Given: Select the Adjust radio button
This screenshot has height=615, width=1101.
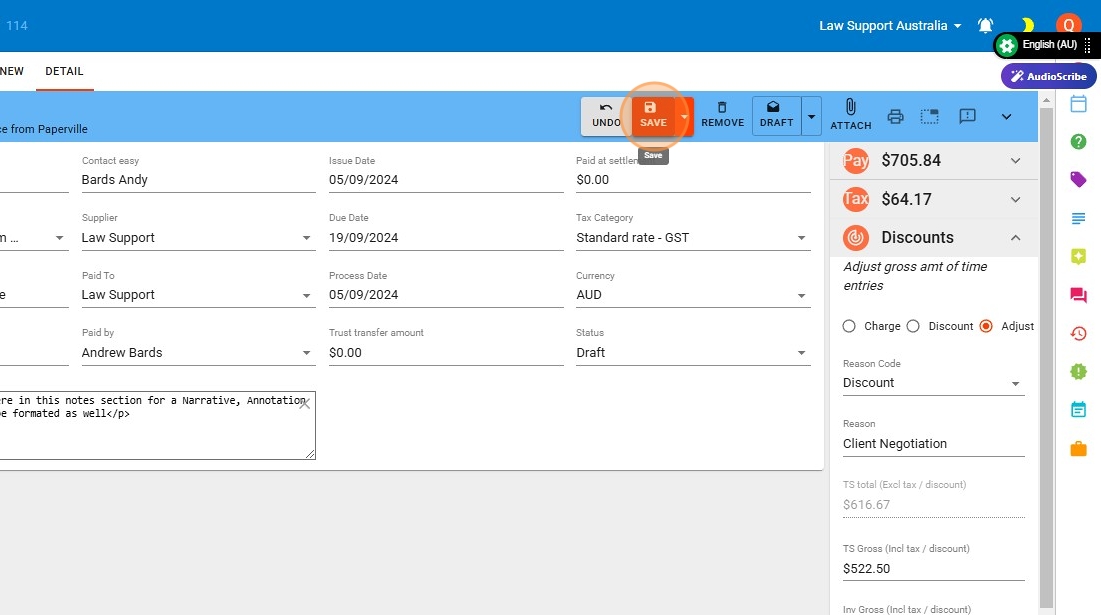Looking at the screenshot, I should click(986, 326).
